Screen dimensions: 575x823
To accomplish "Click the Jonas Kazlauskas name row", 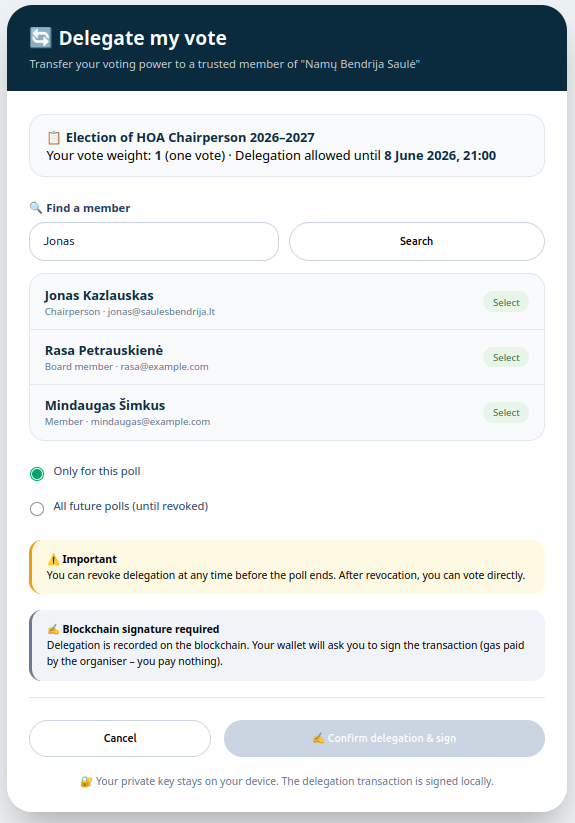I will (287, 302).
